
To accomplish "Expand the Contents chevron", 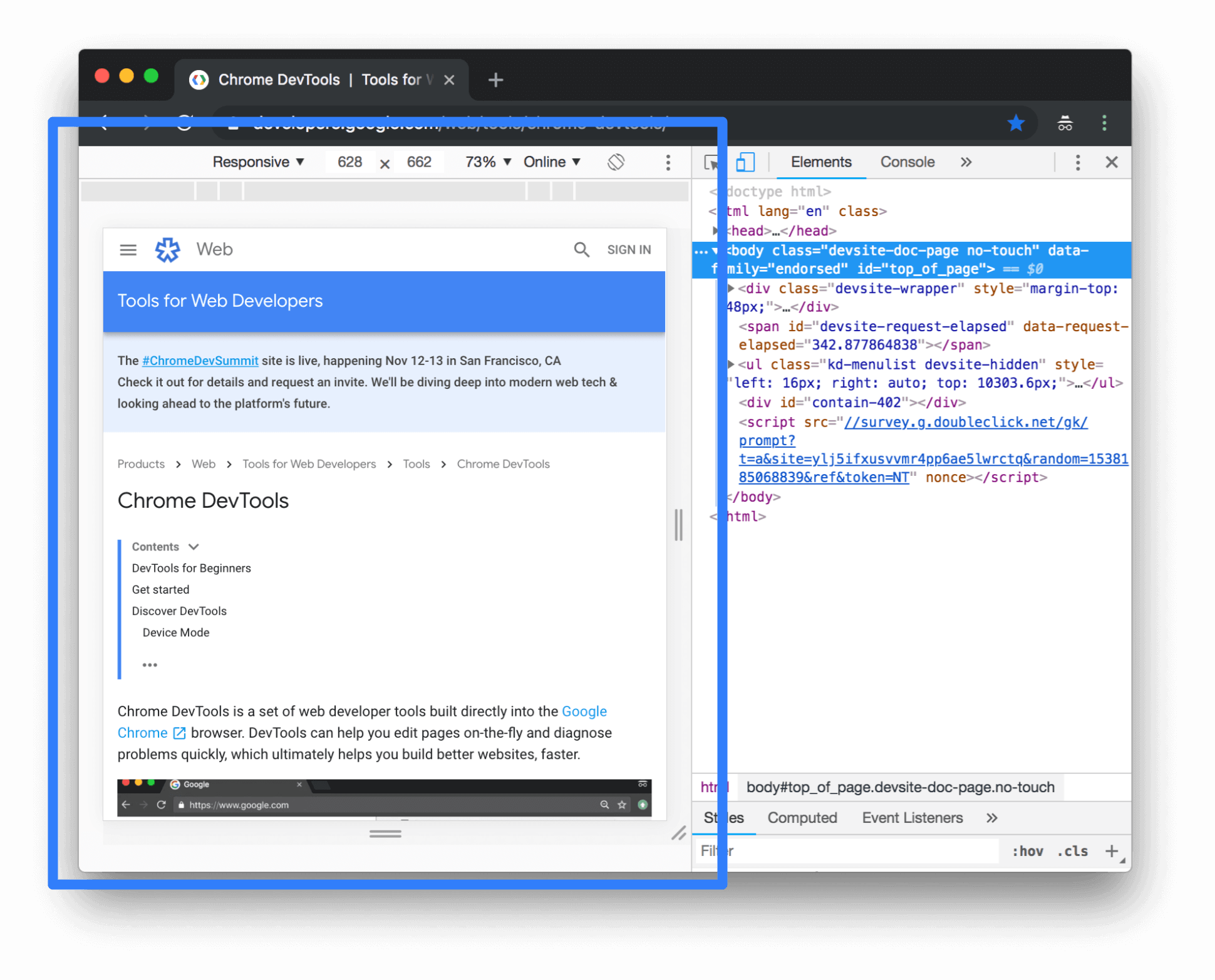I will pyautogui.click(x=194, y=547).
